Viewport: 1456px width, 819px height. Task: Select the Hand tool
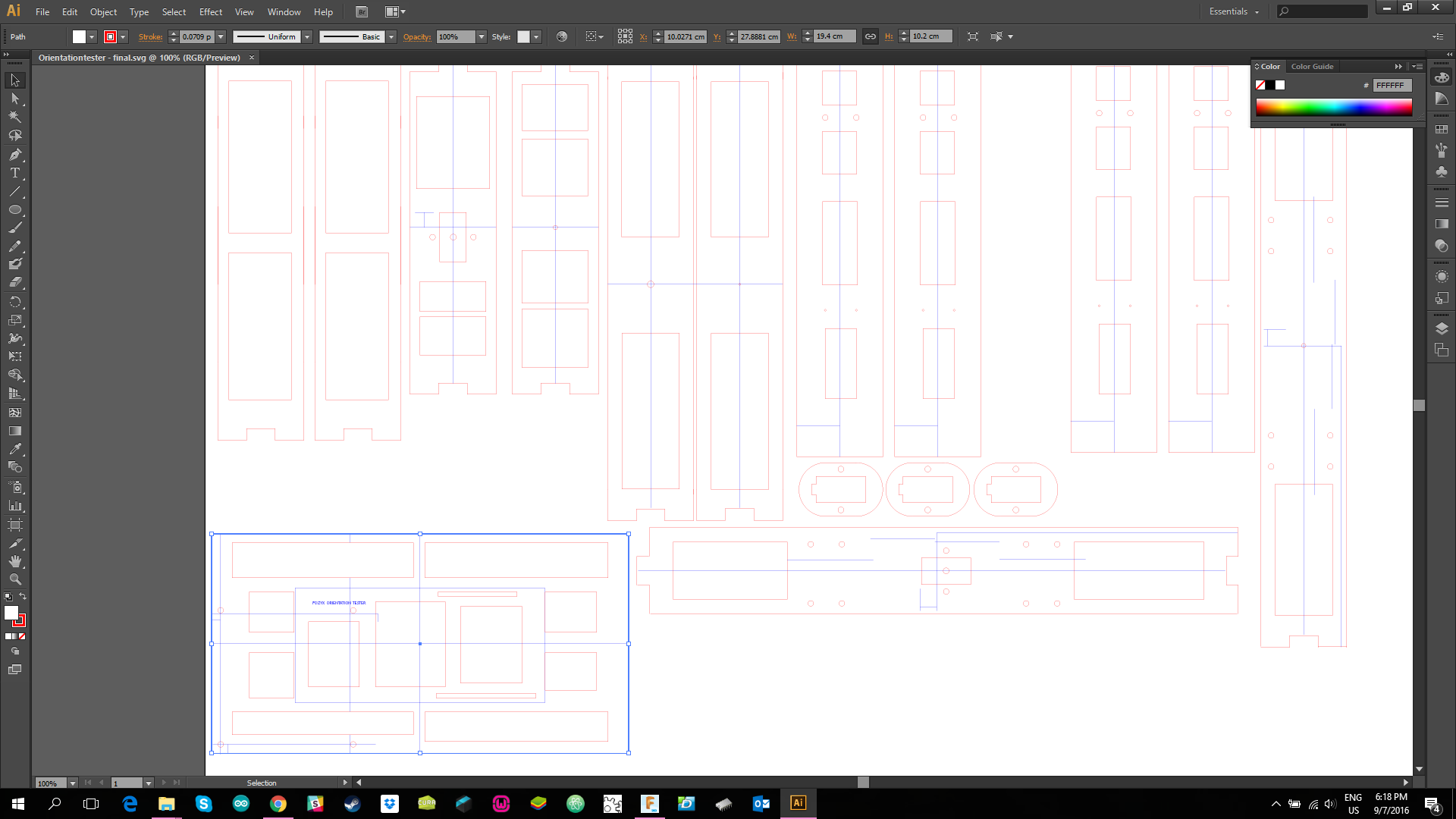click(x=14, y=561)
